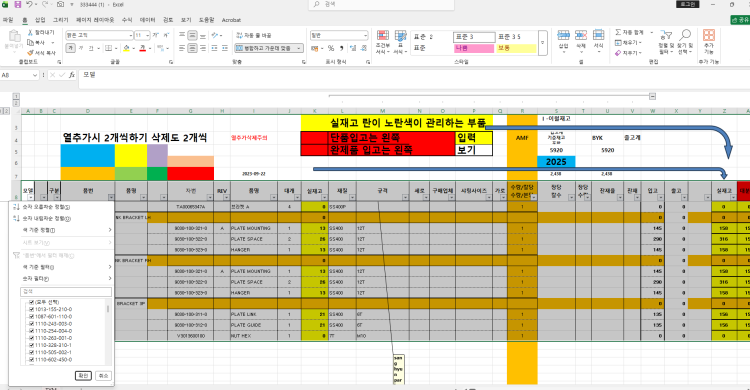Image resolution: width=750 pixels, height=390 pixels.
Task: Uncheck the 1110-263-001-0 filter item
Action: coord(32,338)
